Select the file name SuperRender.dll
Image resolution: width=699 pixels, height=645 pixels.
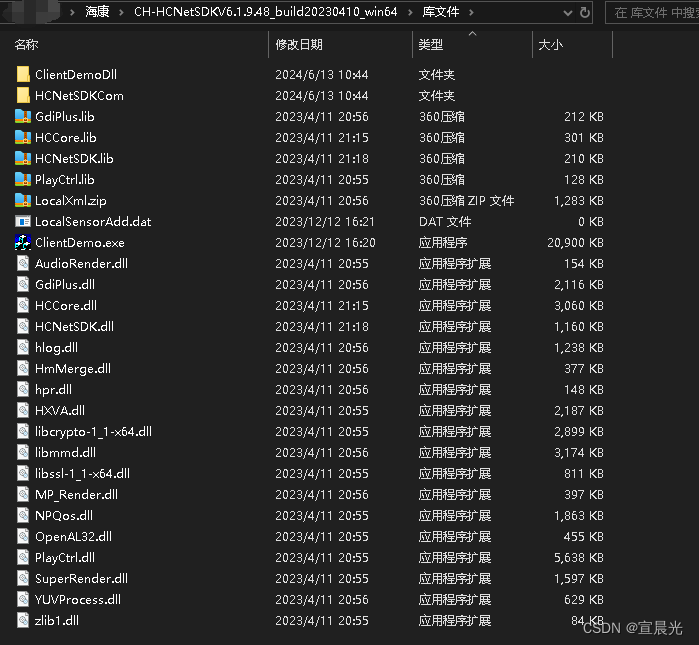[x=82, y=579]
